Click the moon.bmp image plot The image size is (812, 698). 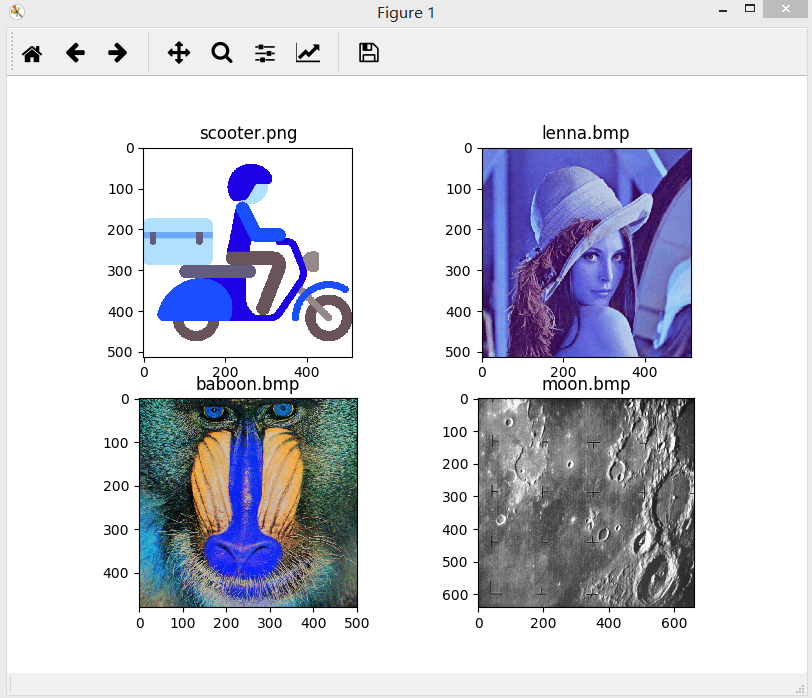coord(586,503)
